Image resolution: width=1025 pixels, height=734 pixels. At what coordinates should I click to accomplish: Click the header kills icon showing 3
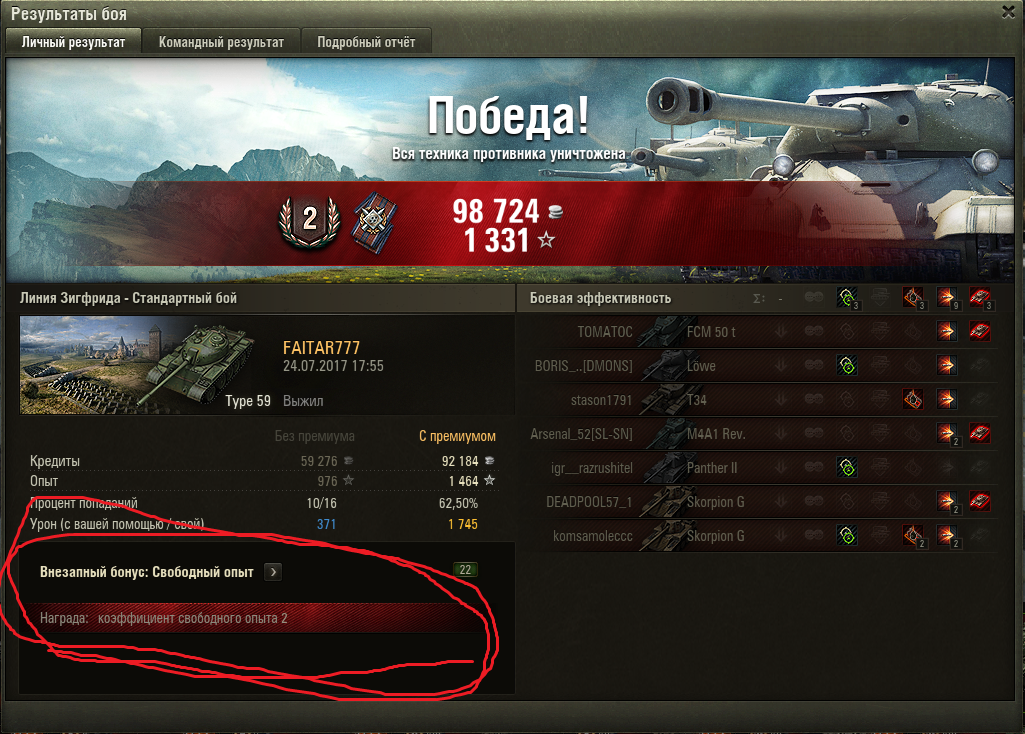980,298
